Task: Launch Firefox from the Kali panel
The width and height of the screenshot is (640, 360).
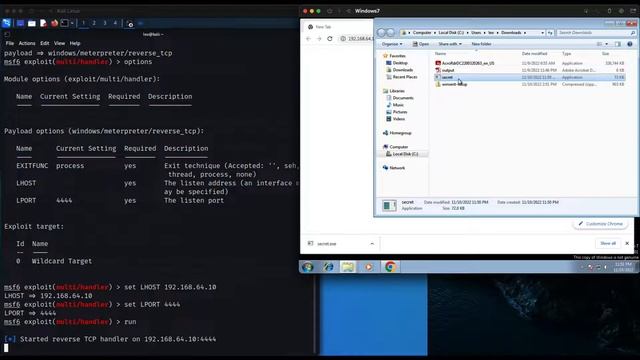Action: click(x=54, y=23)
